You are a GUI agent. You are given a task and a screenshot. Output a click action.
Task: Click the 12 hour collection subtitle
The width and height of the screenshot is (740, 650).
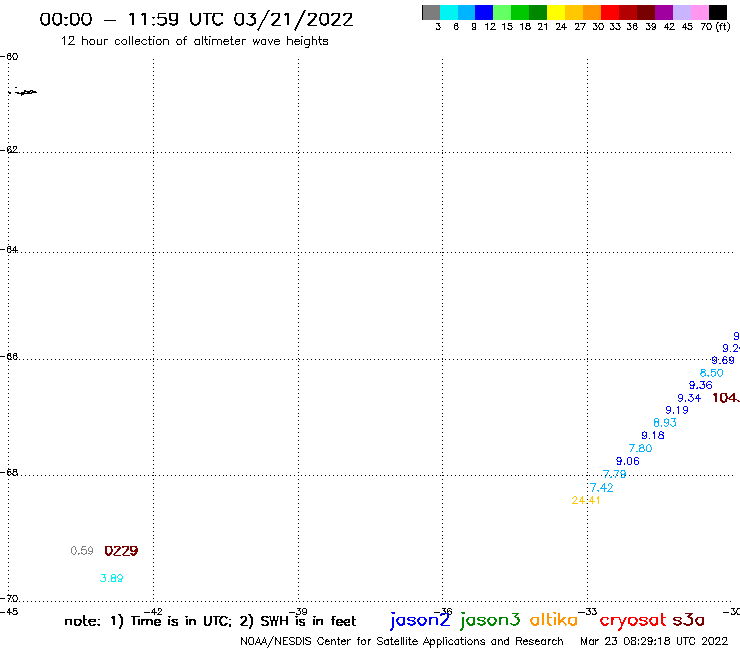[x=194, y=41]
